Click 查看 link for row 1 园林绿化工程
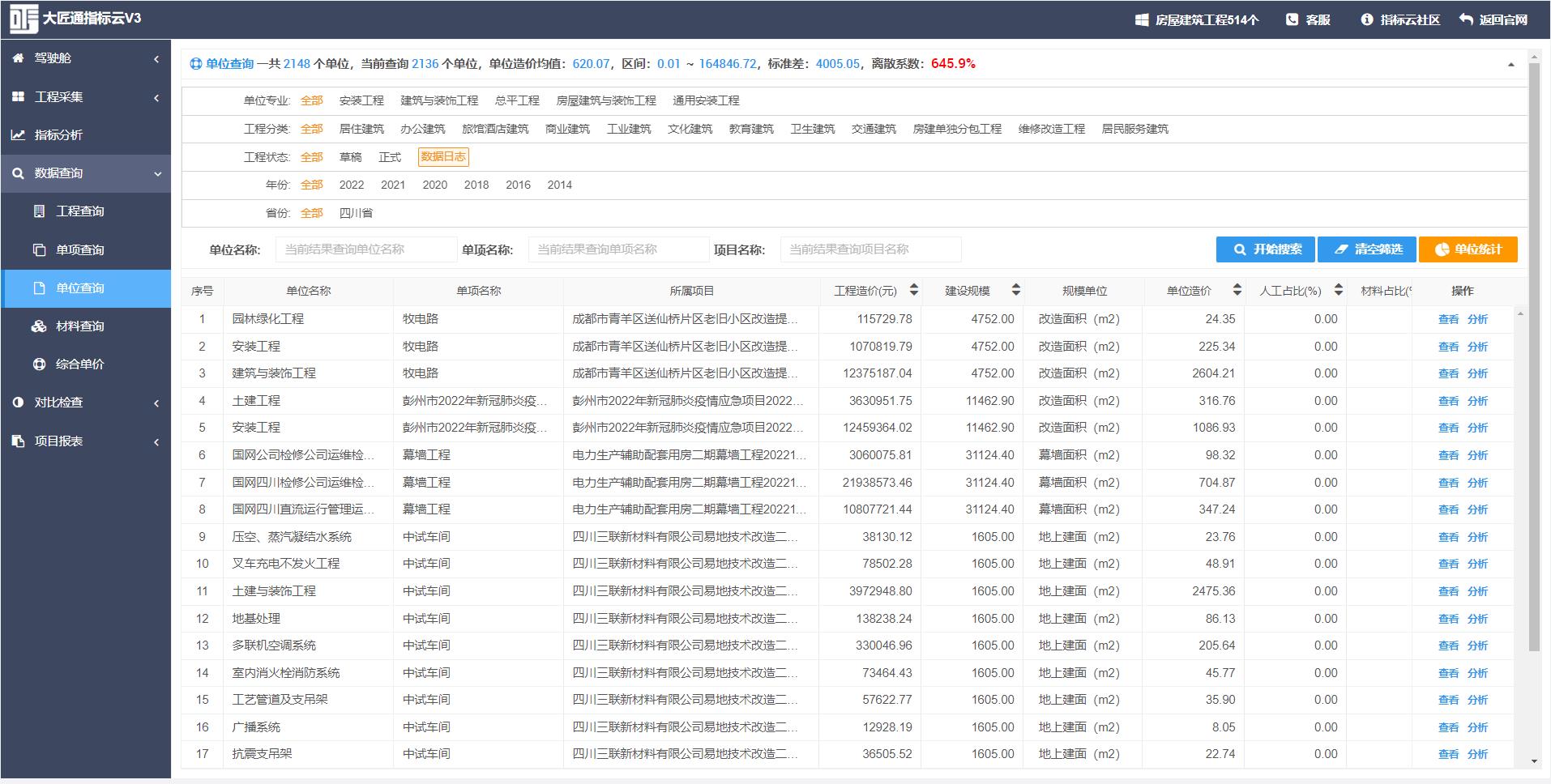The width and height of the screenshot is (1551, 784). click(1448, 319)
